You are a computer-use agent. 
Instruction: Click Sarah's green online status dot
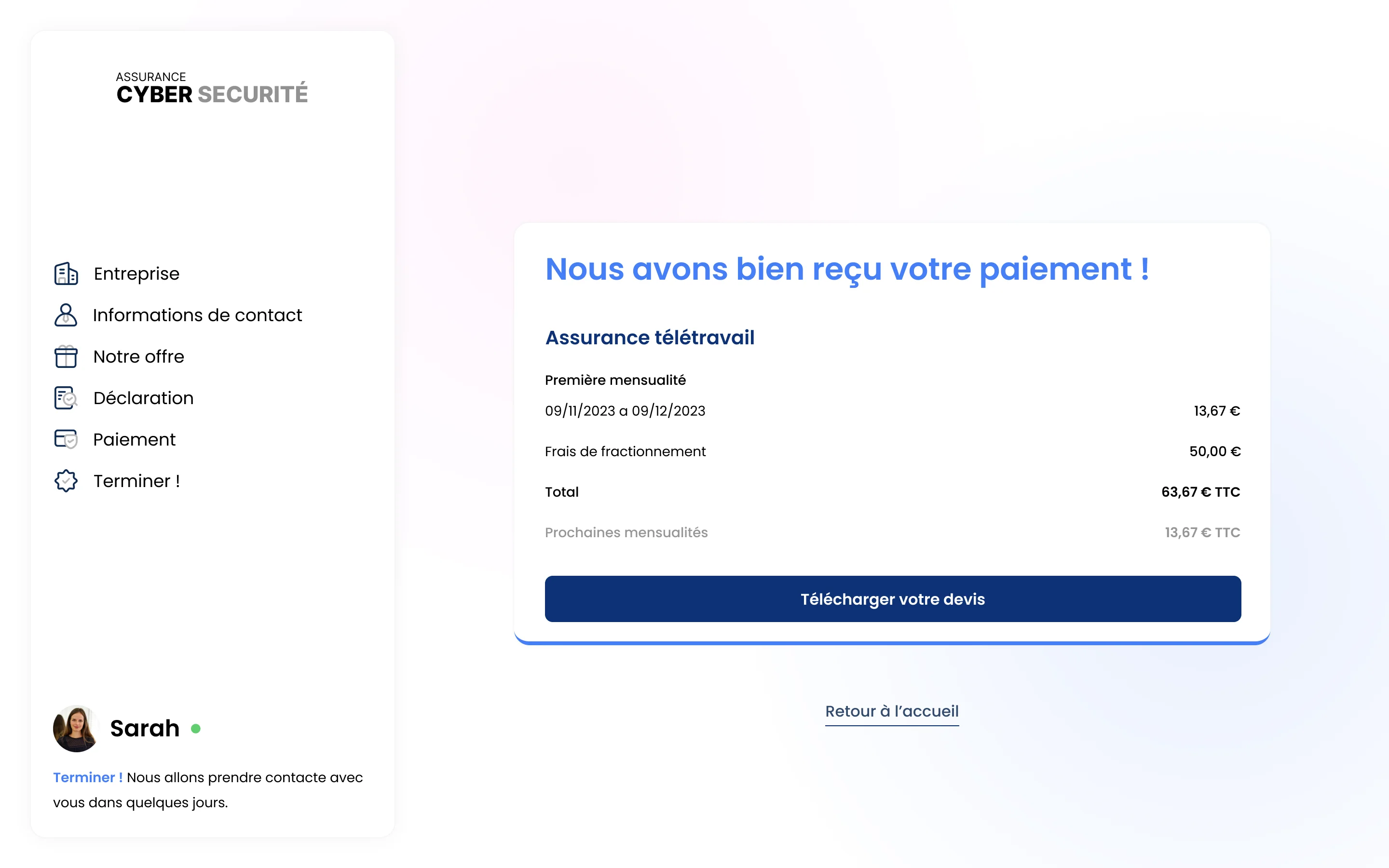click(196, 729)
